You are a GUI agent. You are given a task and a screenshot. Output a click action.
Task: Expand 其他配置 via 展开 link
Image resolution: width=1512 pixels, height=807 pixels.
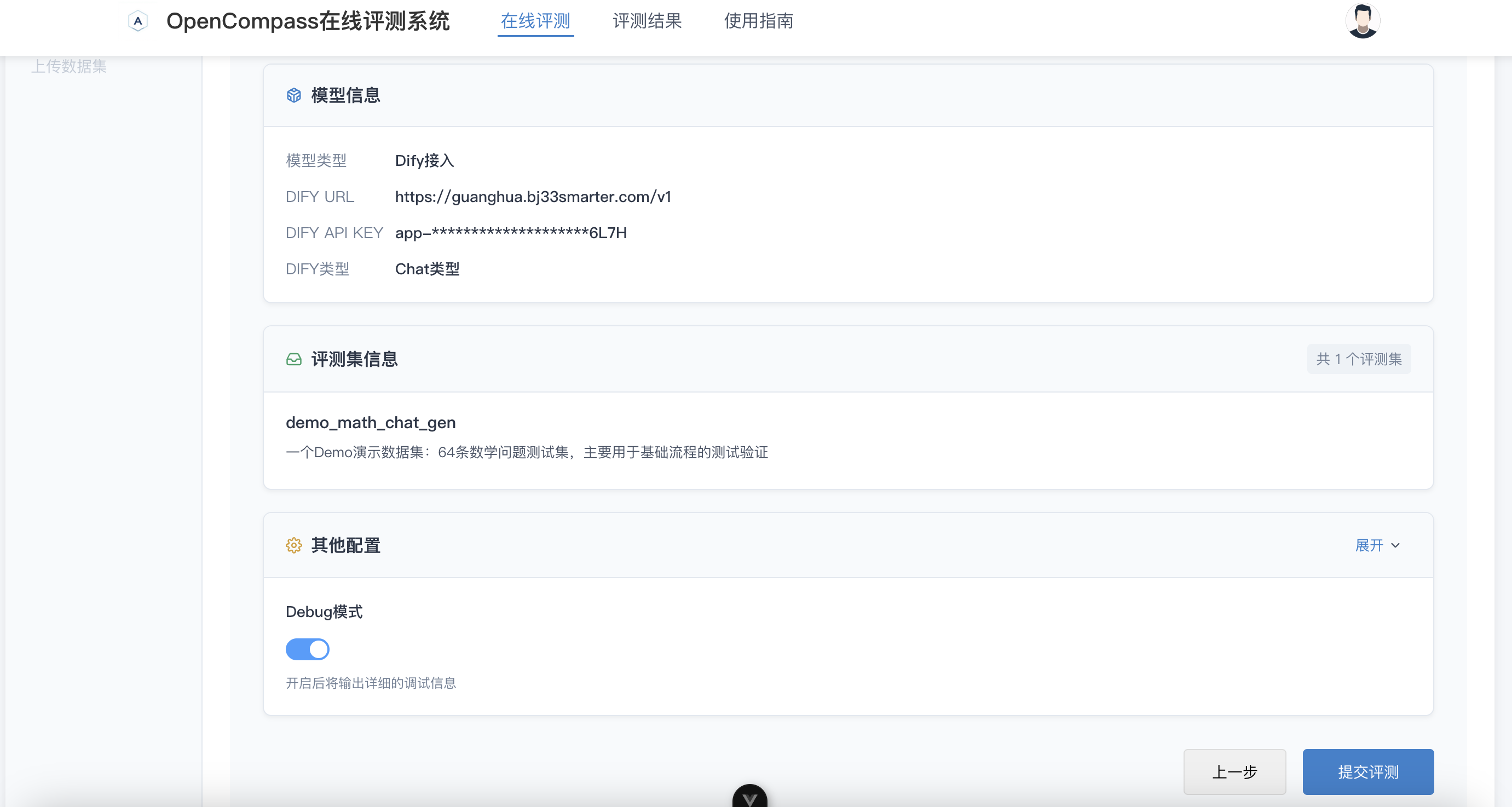[x=1377, y=545]
